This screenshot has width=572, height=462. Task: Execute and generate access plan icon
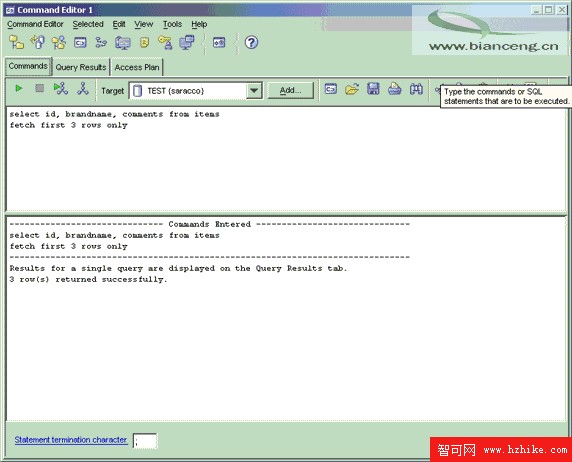[61, 89]
